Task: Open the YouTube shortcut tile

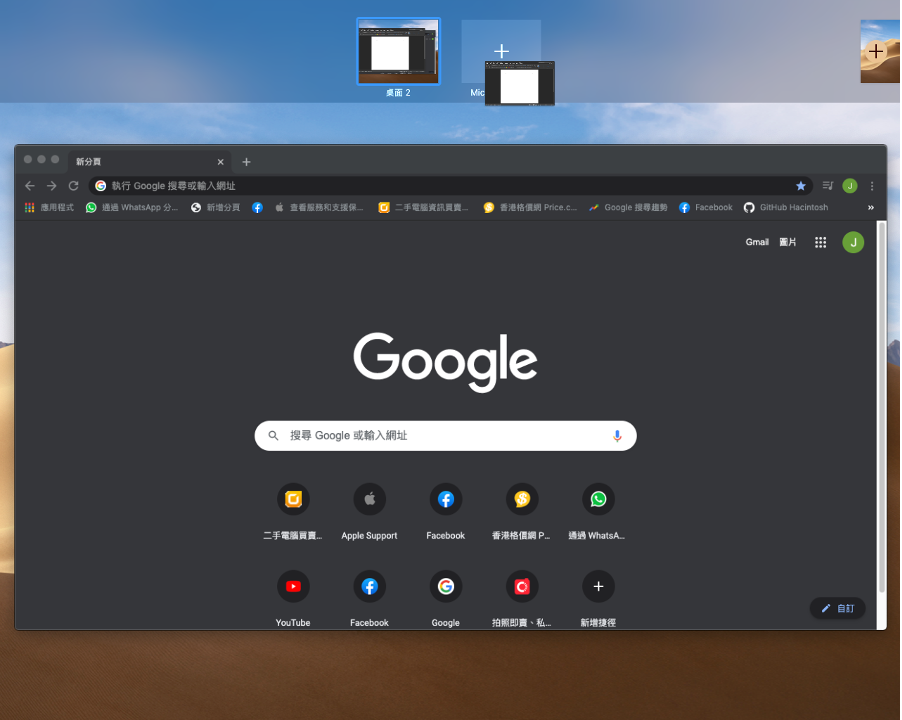Action: click(x=293, y=599)
